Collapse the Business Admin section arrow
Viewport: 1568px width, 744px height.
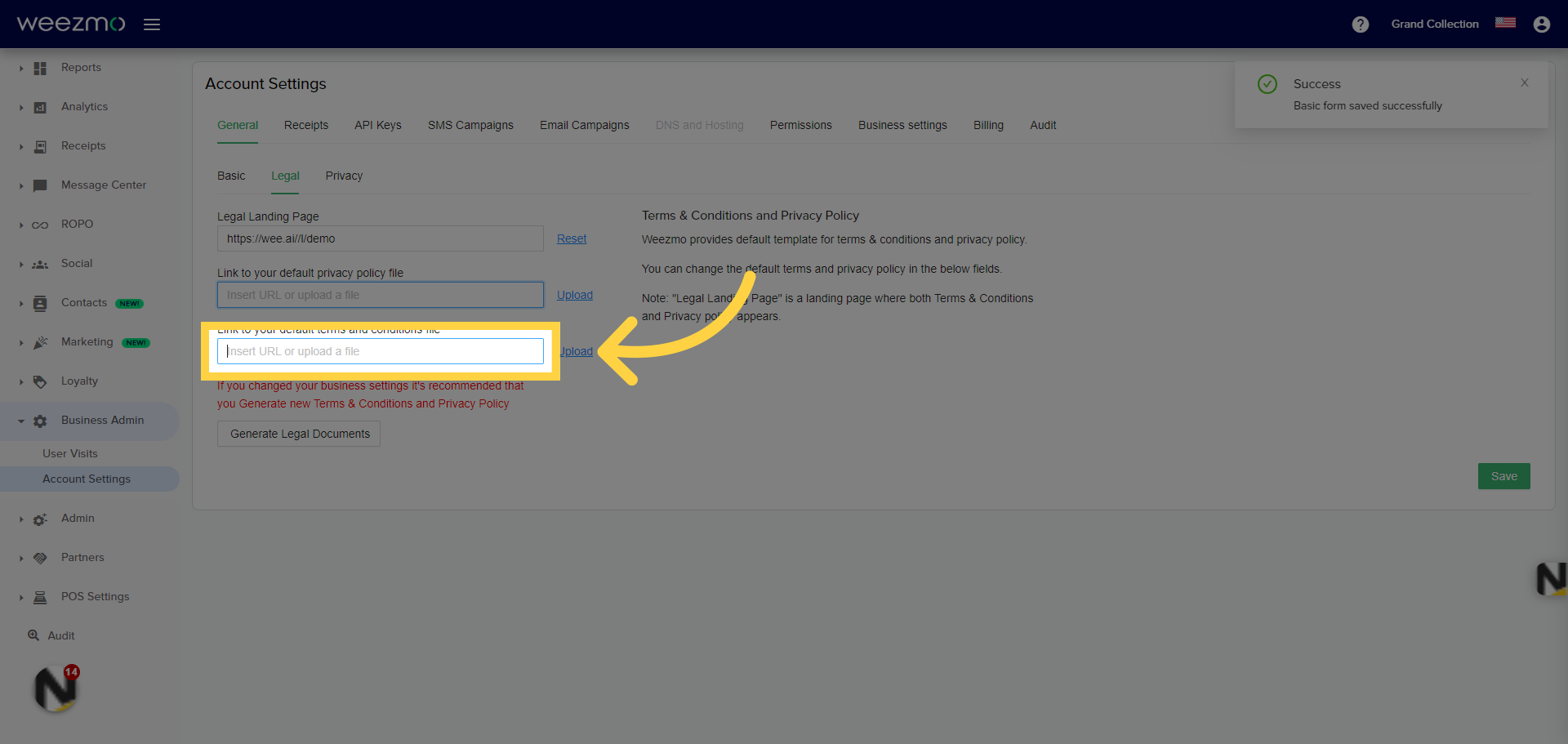pos(21,421)
